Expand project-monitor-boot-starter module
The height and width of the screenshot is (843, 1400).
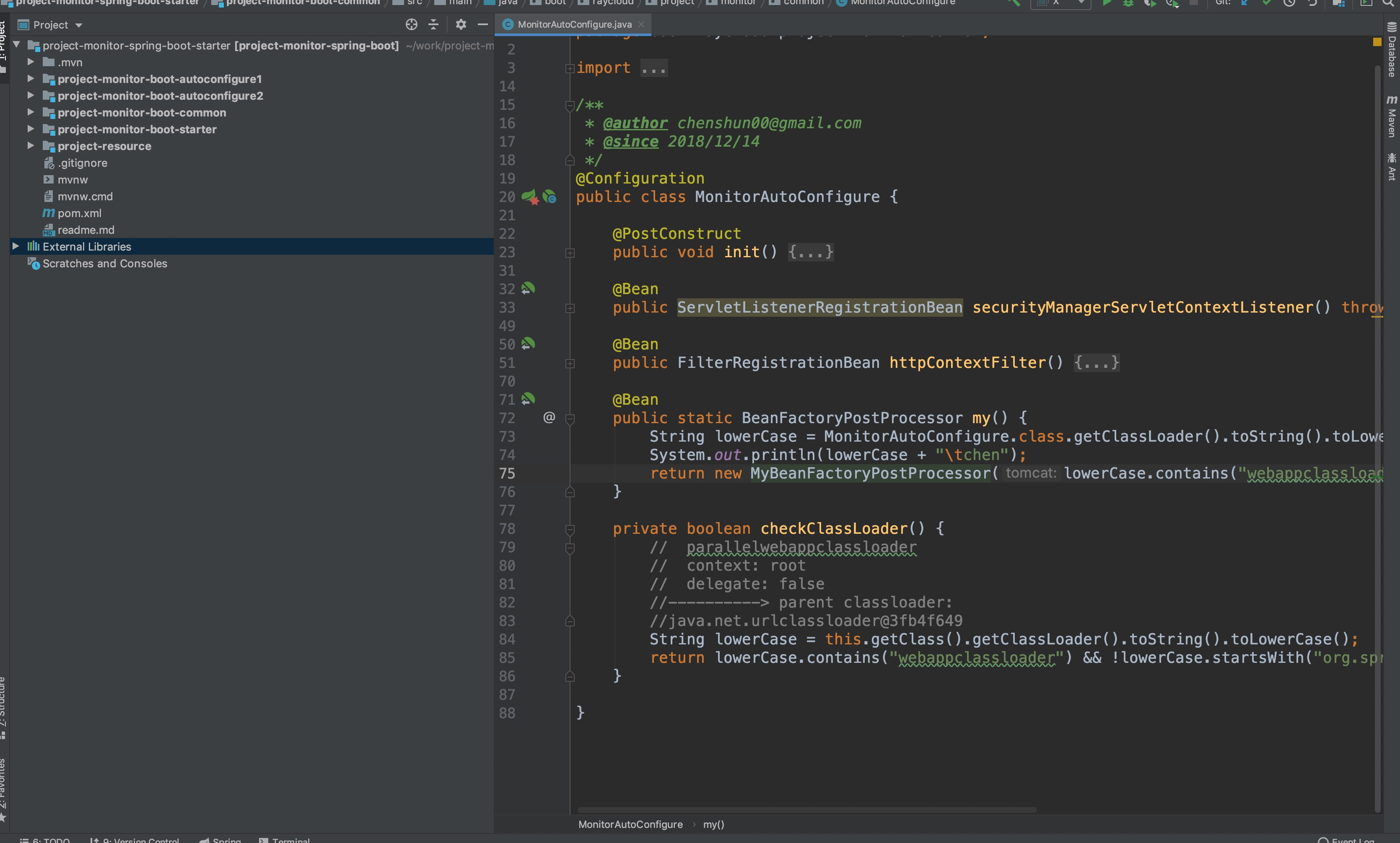pos(31,129)
